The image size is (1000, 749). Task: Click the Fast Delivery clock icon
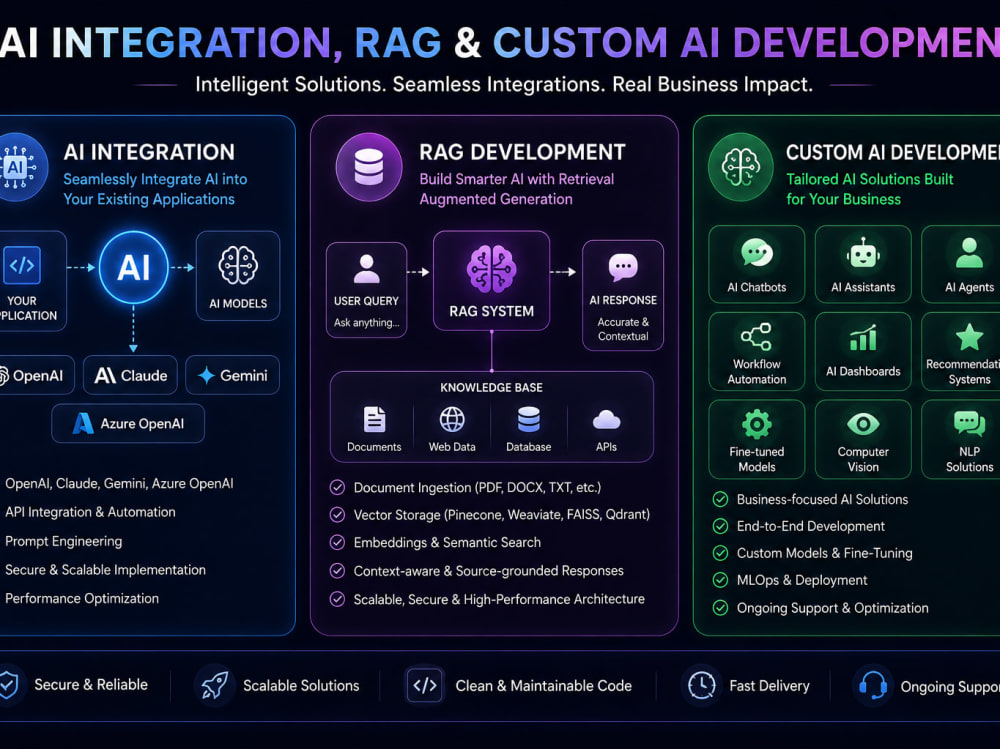[x=702, y=686]
